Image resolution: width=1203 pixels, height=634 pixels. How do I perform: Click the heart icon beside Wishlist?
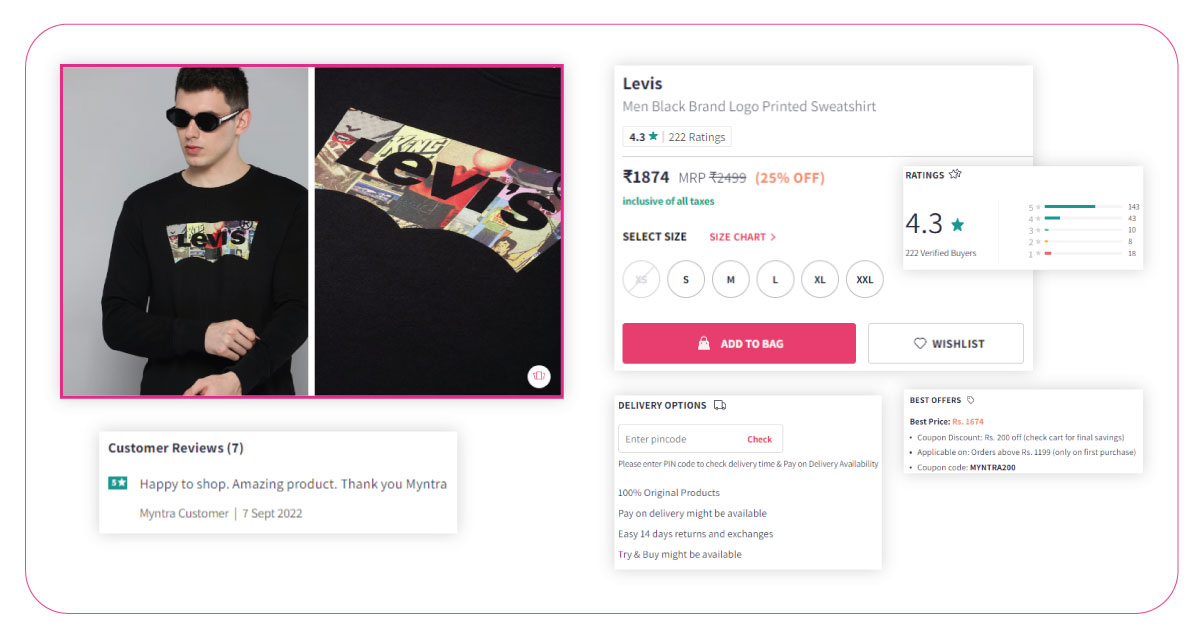click(920, 343)
